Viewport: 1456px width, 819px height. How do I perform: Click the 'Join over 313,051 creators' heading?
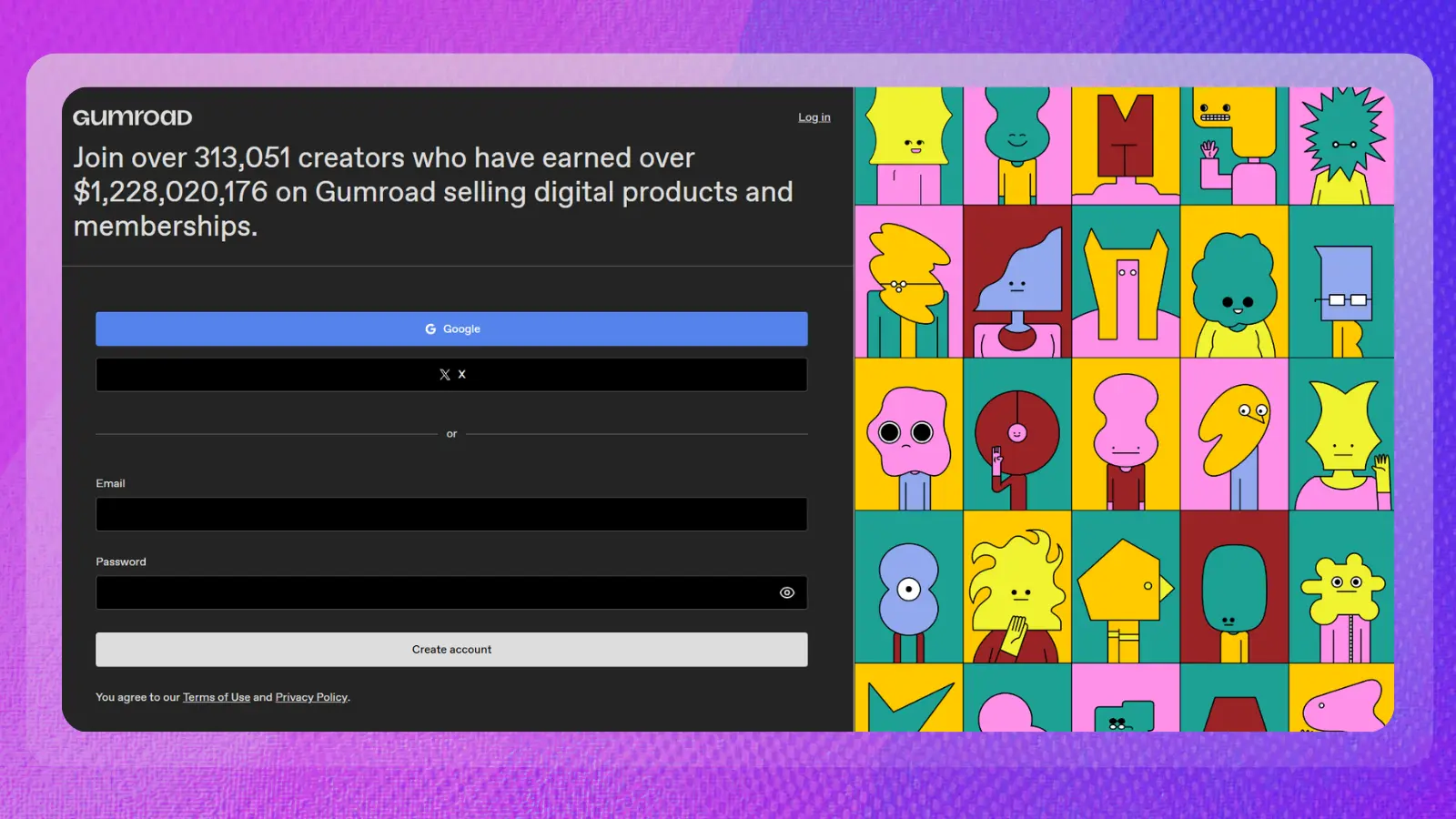pyautogui.click(x=433, y=192)
